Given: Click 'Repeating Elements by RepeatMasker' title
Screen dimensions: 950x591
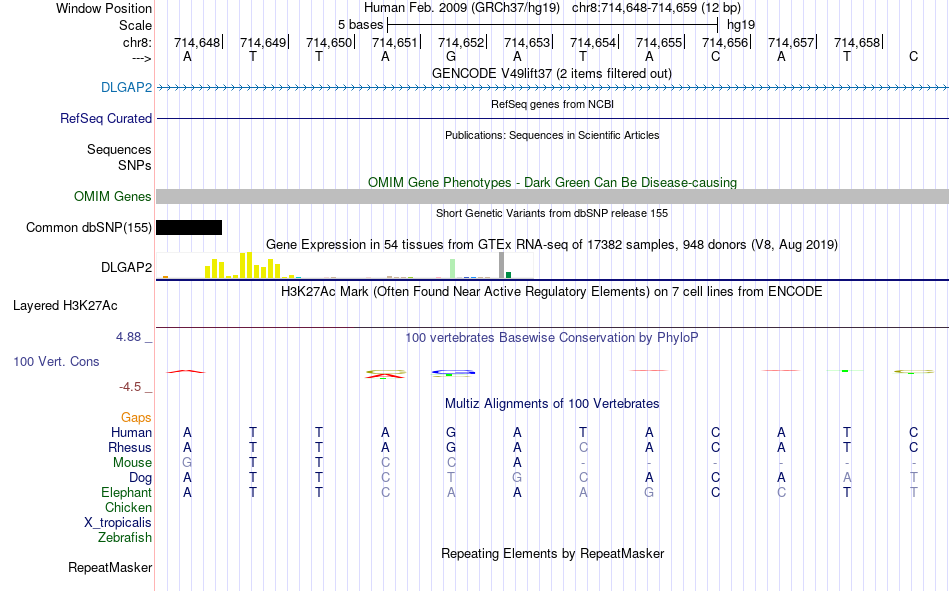Looking at the screenshot, I should 553,553.
